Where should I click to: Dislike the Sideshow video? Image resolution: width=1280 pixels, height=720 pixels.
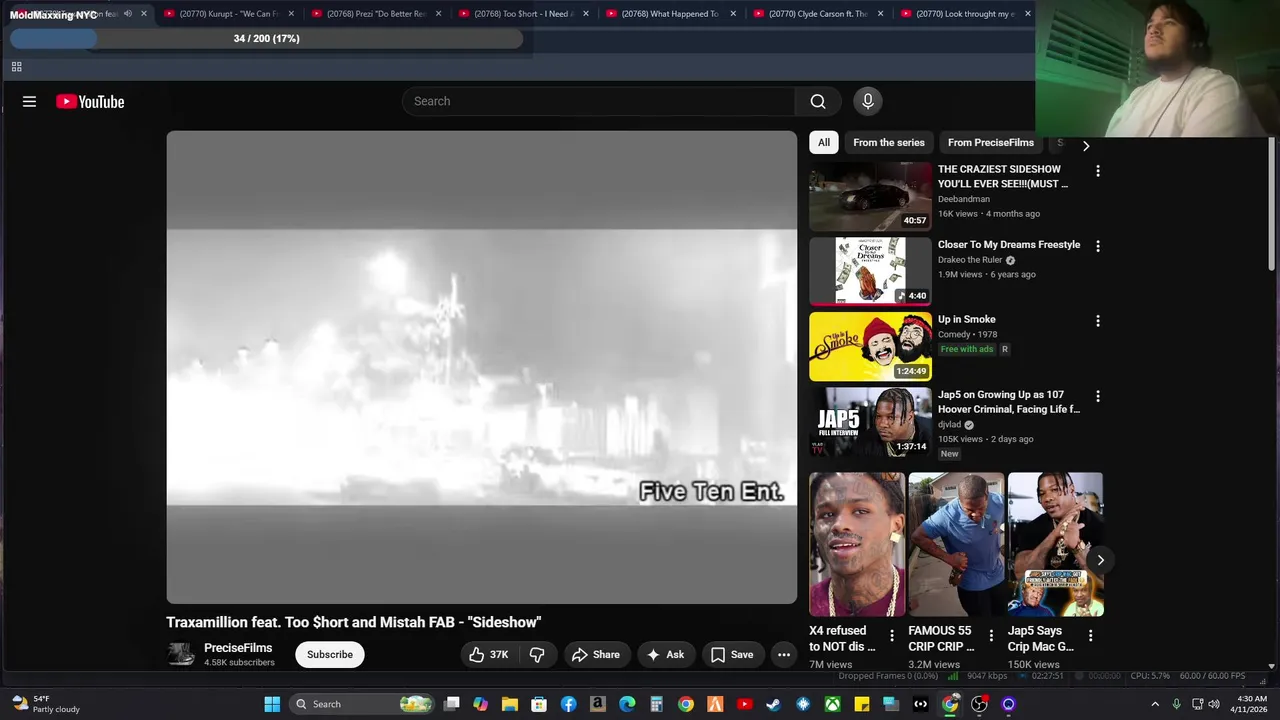coord(537,654)
